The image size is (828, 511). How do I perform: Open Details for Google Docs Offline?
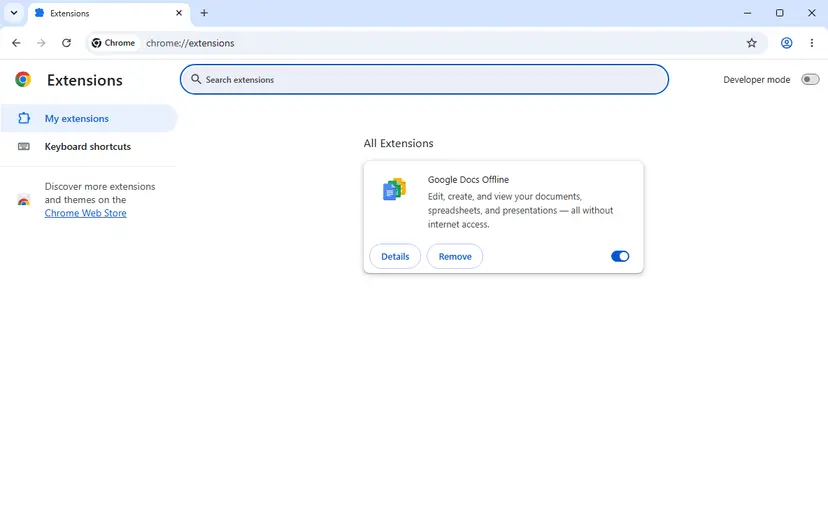tap(395, 256)
